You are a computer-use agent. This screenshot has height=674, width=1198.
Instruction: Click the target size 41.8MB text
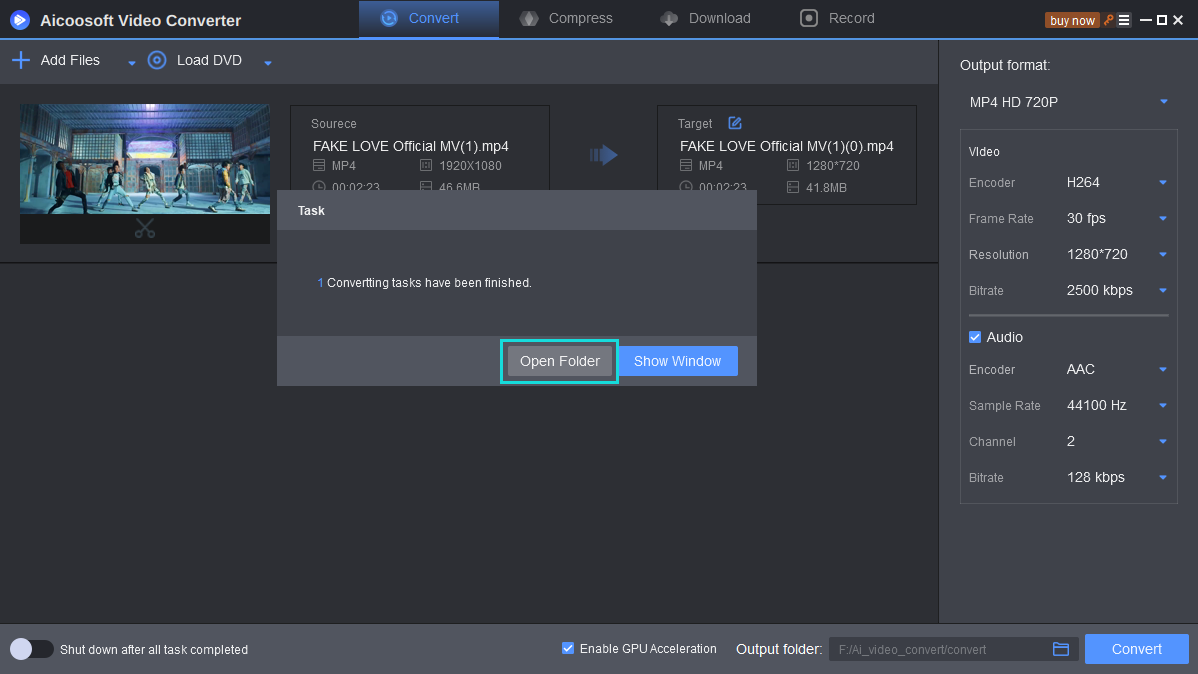click(826, 188)
